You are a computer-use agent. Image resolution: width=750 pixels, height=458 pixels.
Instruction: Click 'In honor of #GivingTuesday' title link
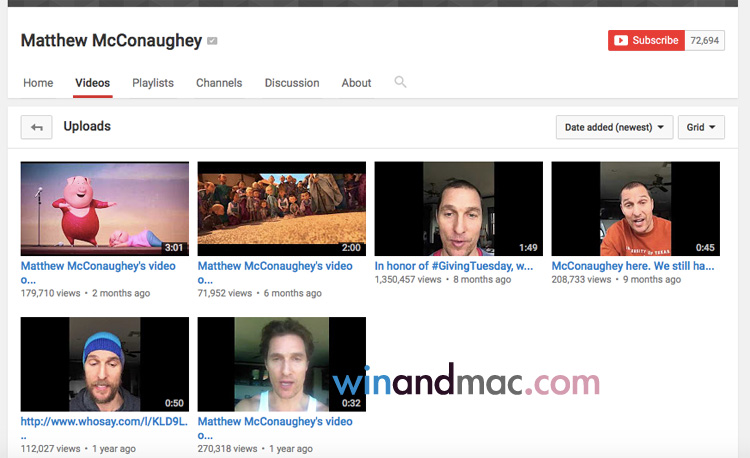click(453, 266)
